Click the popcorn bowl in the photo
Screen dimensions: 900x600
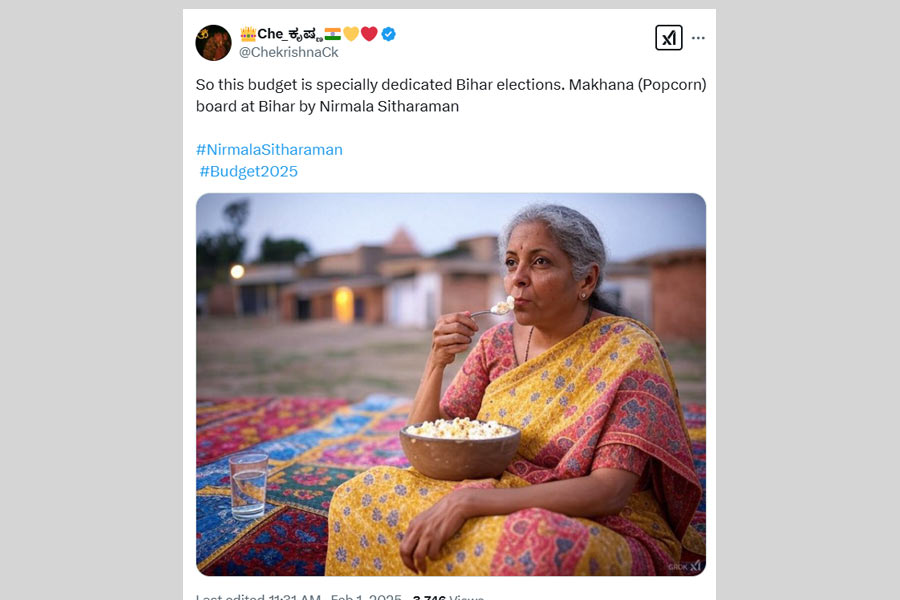[459, 449]
